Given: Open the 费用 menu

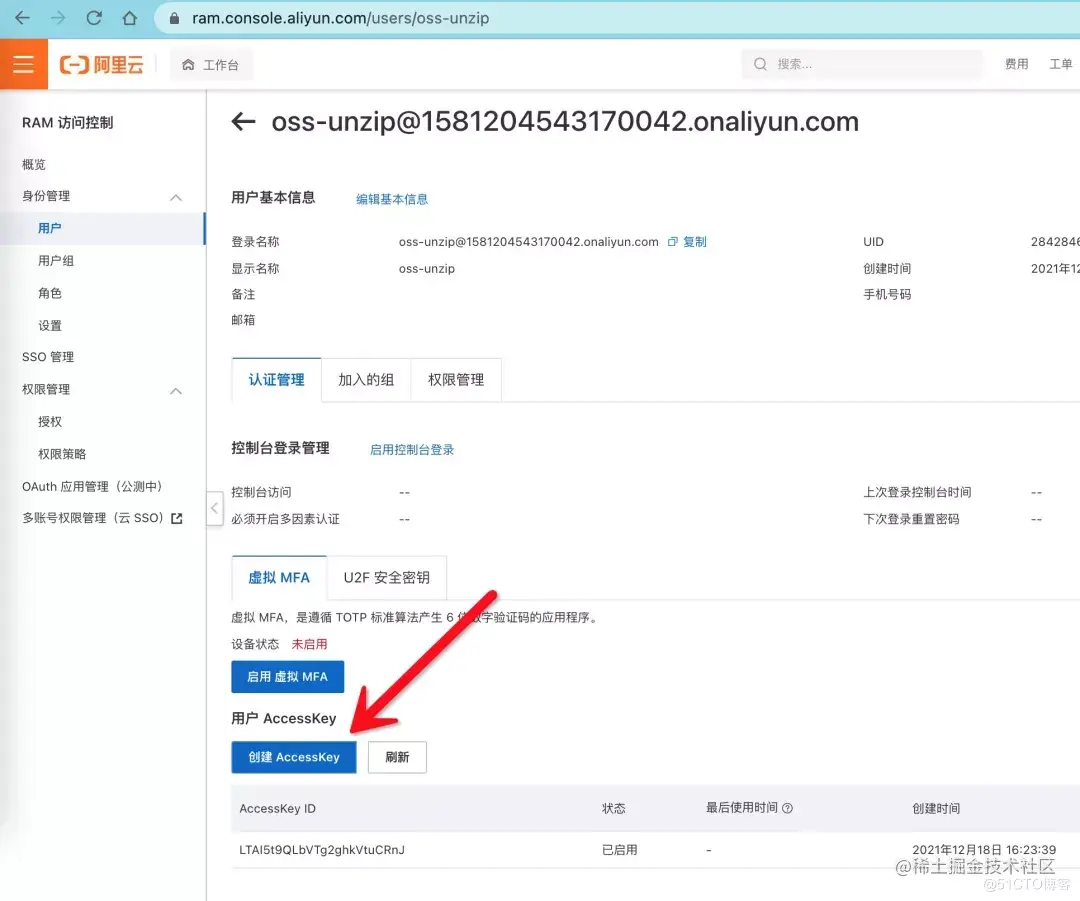Looking at the screenshot, I should coord(1017,64).
